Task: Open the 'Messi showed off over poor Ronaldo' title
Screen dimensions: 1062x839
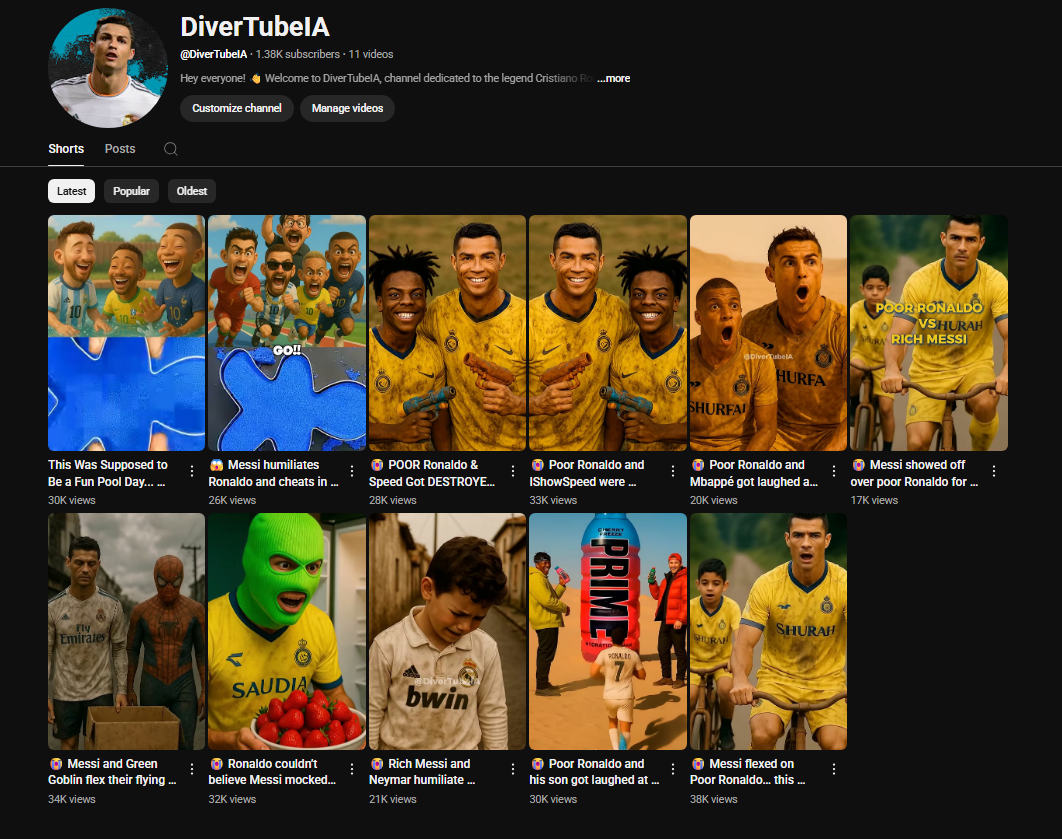Action: pos(914,473)
